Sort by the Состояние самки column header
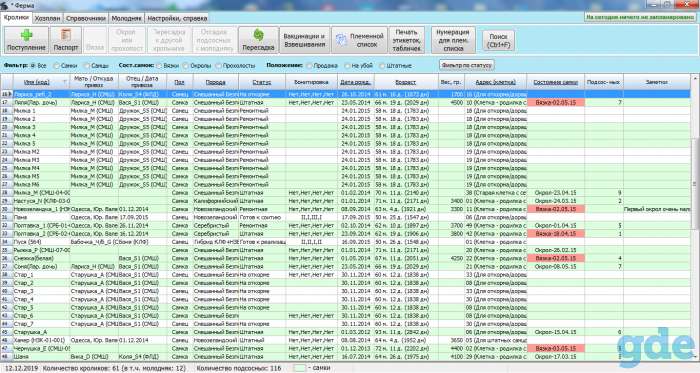The width and height of the screenshot is (700, 373). click(556, 82)
